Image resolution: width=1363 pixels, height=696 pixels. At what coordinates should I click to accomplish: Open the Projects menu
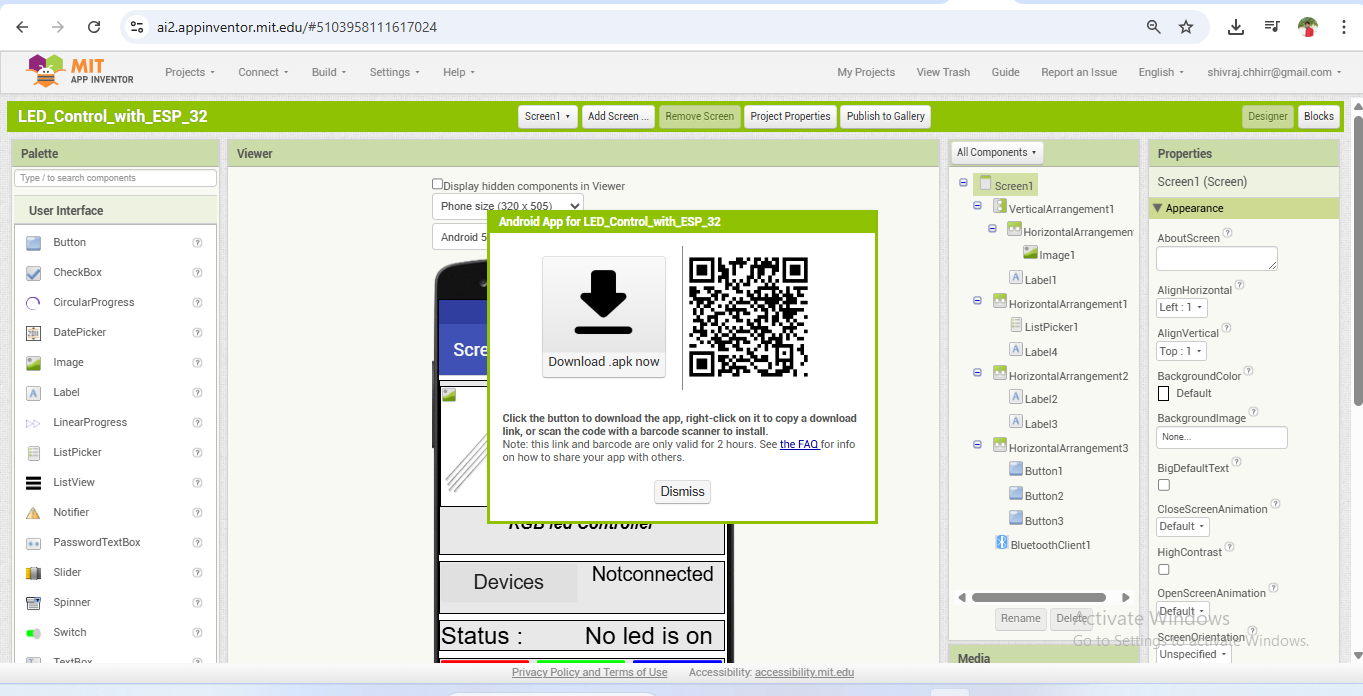pos(190,72)
